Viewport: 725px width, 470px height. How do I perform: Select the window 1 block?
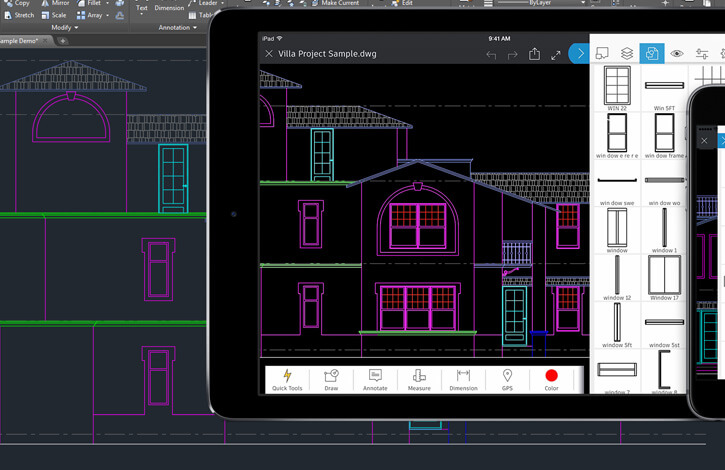coord(664,230)
